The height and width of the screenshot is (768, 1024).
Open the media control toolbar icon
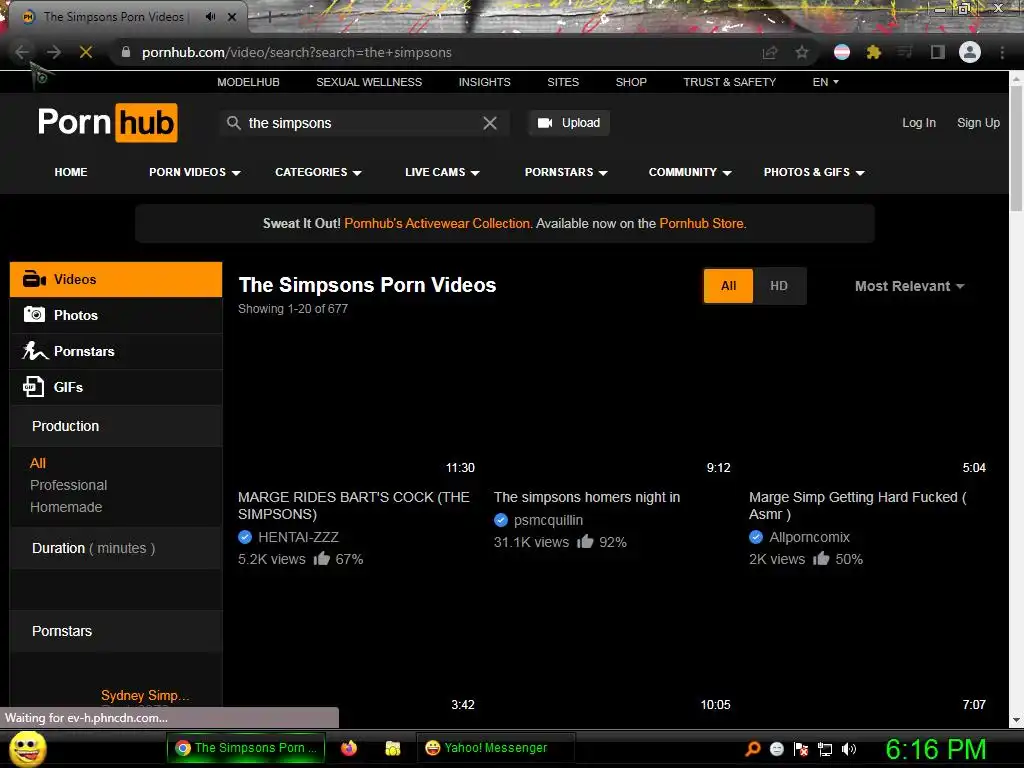[x=904, y=52]
